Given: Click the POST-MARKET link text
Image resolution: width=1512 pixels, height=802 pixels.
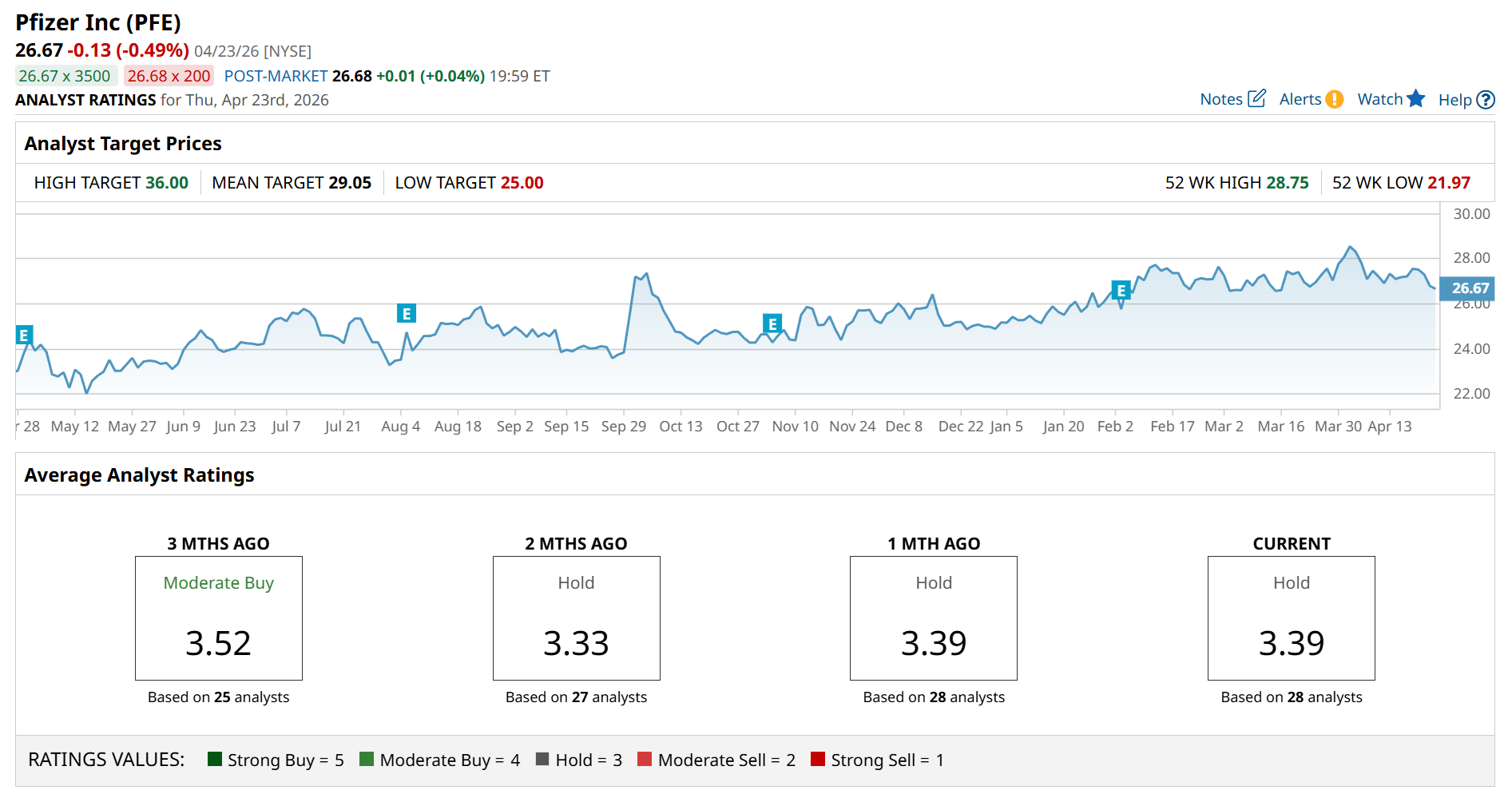Looking at the screenshot, I should 276,76.
